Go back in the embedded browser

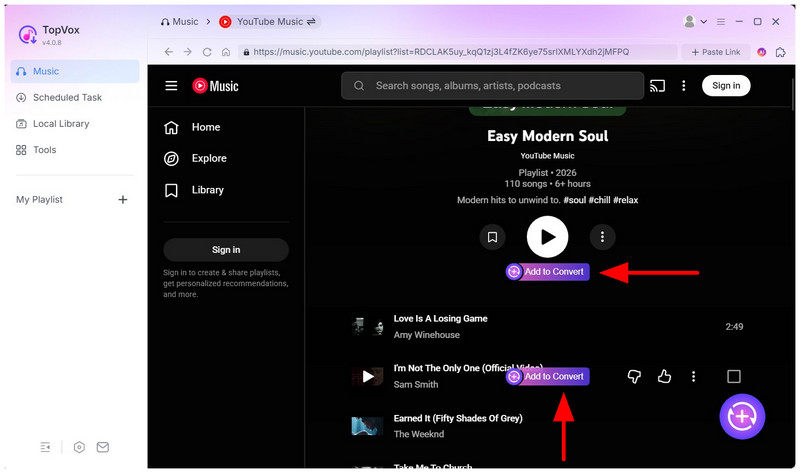[x=169, y=52]
